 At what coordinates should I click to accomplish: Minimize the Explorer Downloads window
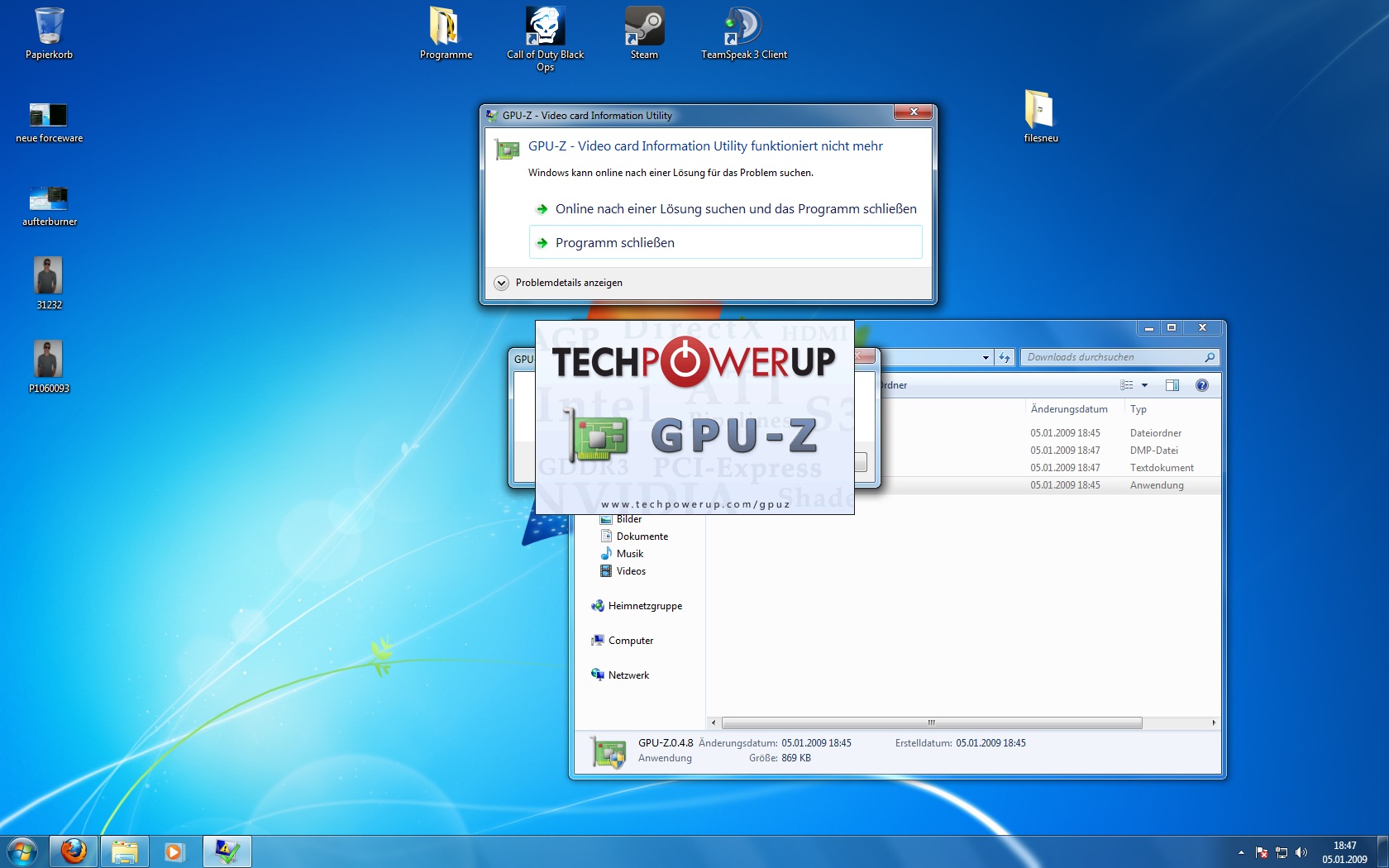1148,328
